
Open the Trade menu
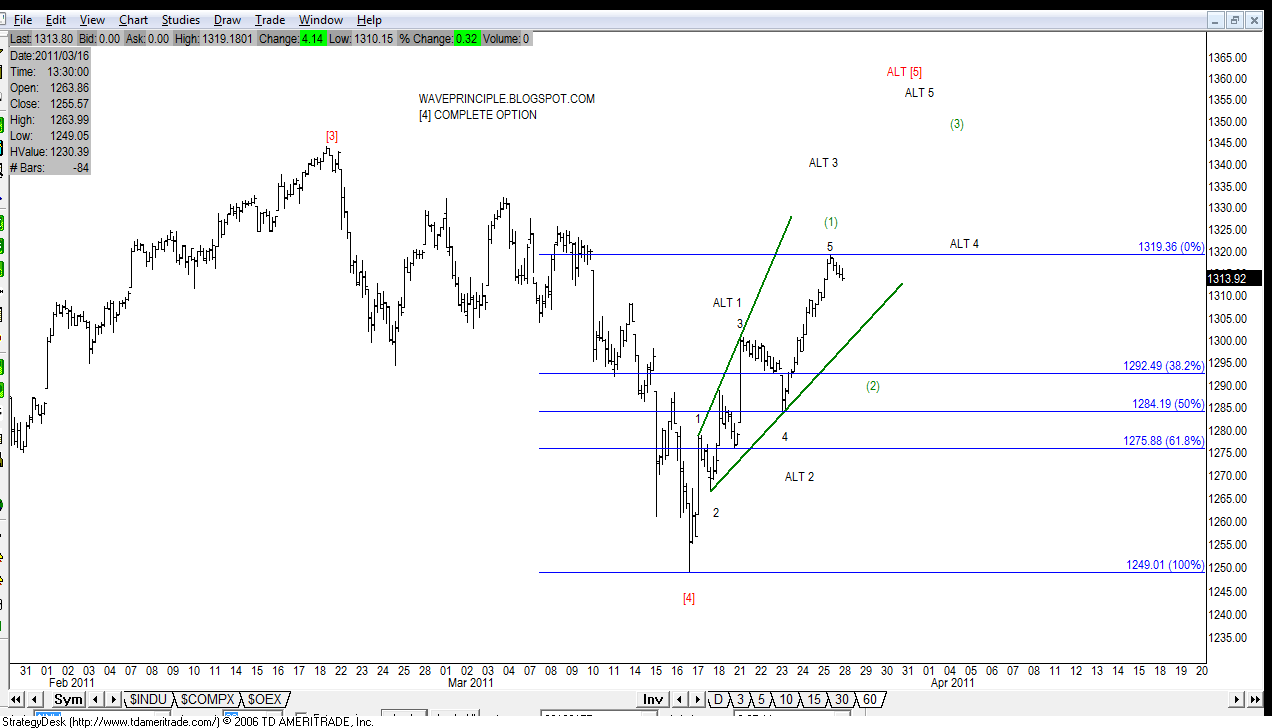(x=269, y=19)
